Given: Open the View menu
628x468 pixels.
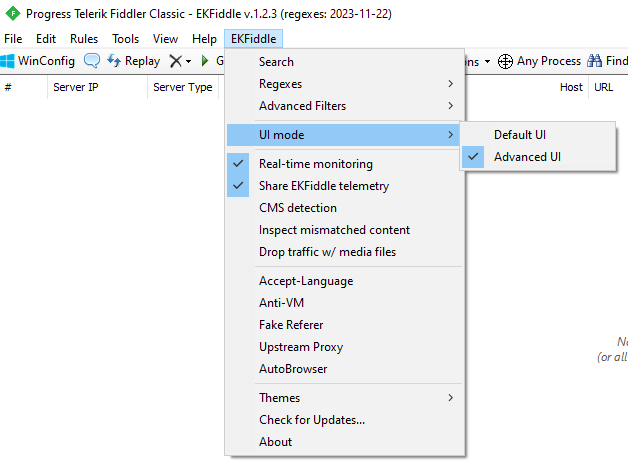Looking at the screenshot, I should [x=165, y=39].
